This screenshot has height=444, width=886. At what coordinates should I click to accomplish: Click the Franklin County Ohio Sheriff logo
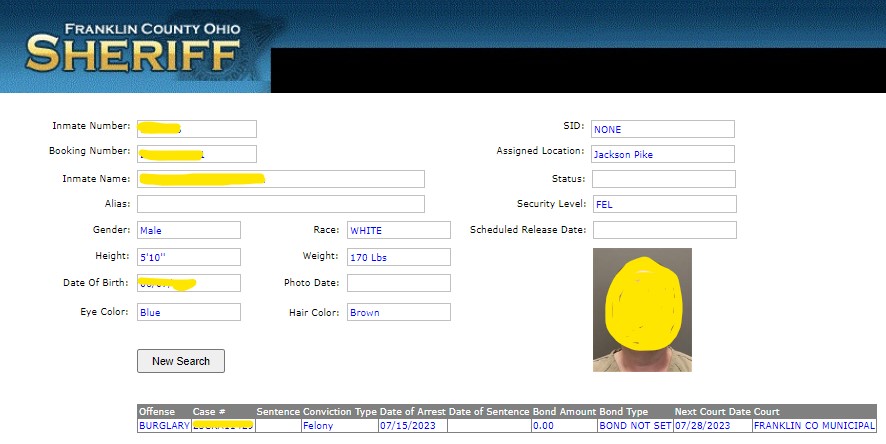coord(133,50)
